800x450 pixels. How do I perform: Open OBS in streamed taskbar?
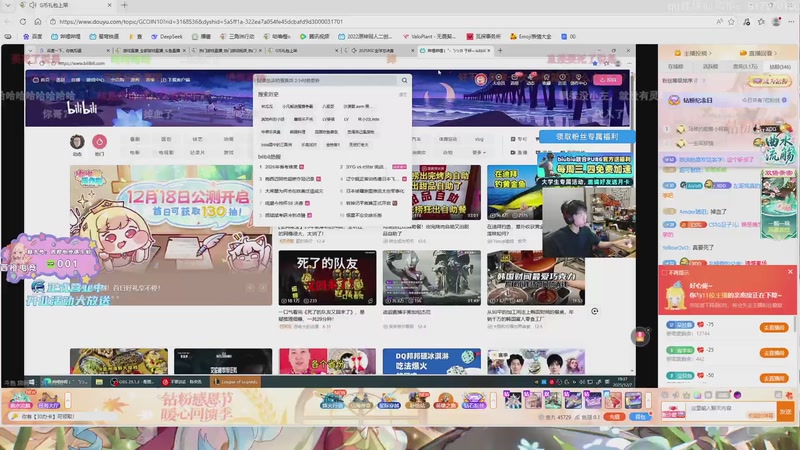pyautogui.click(x=132, y=382)
